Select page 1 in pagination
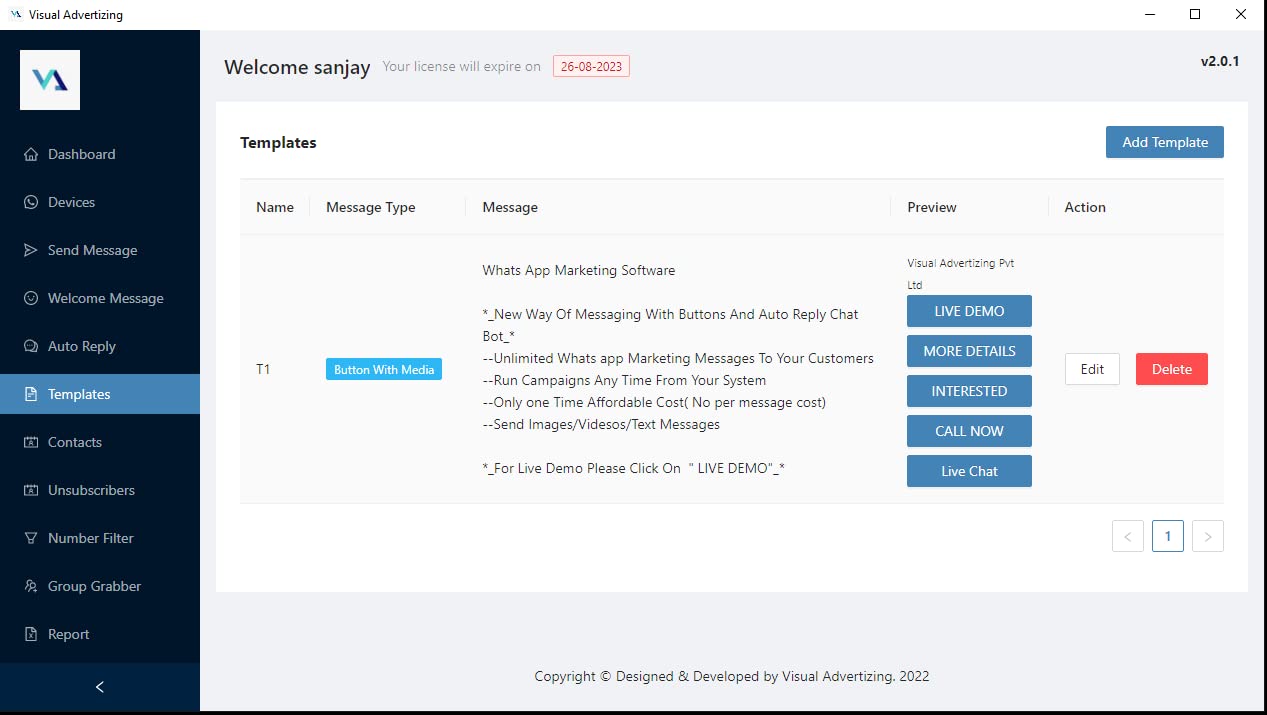This screenshot has height=715, width=1267. point(1167,536)
